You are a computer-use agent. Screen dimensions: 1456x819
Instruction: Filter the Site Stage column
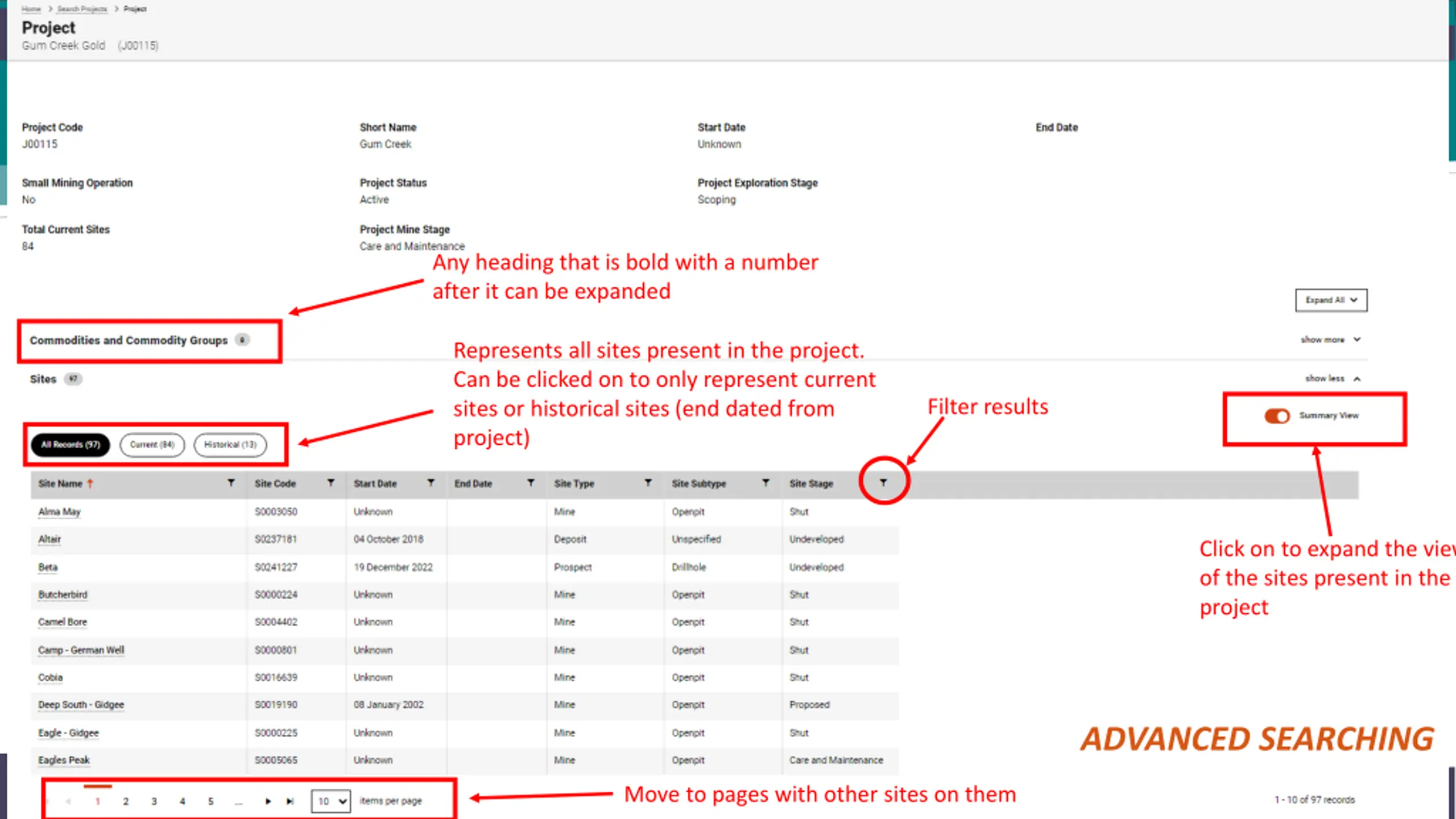pos(883,483)
